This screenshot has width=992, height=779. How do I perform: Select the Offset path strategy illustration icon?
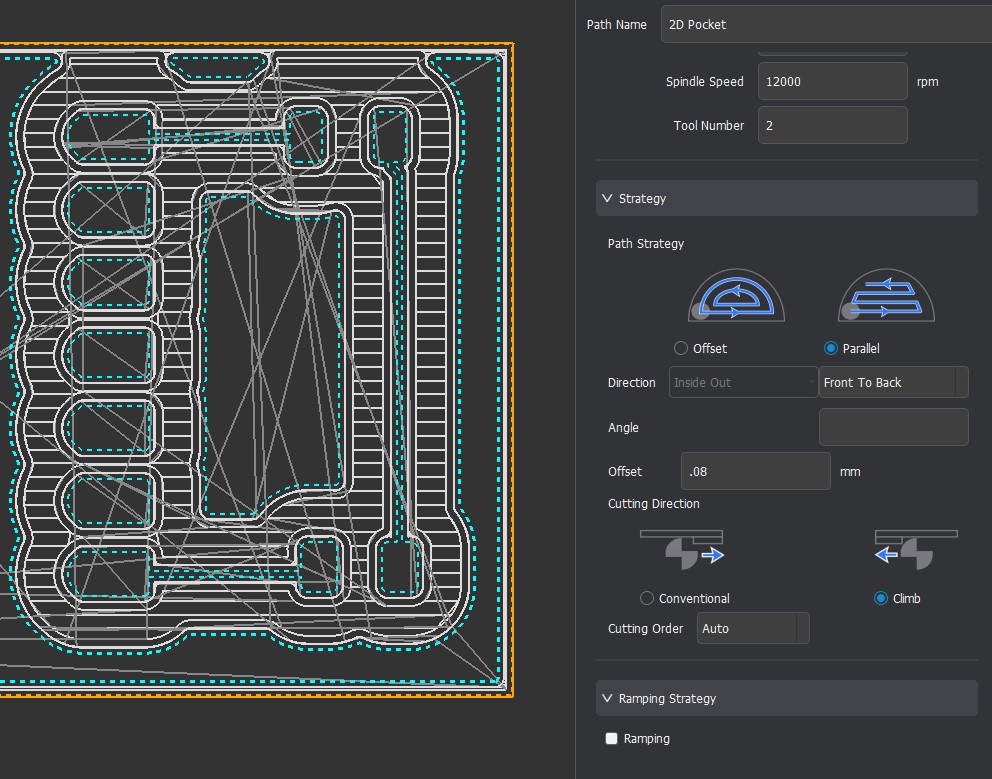pos(736,296)
